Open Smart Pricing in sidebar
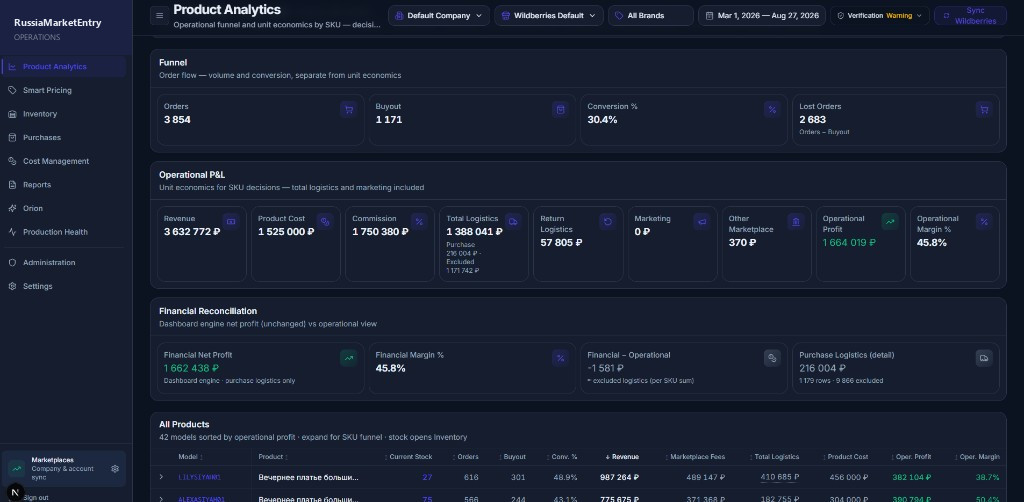Viewport: 1024px width, 502px height. (47, 90)
